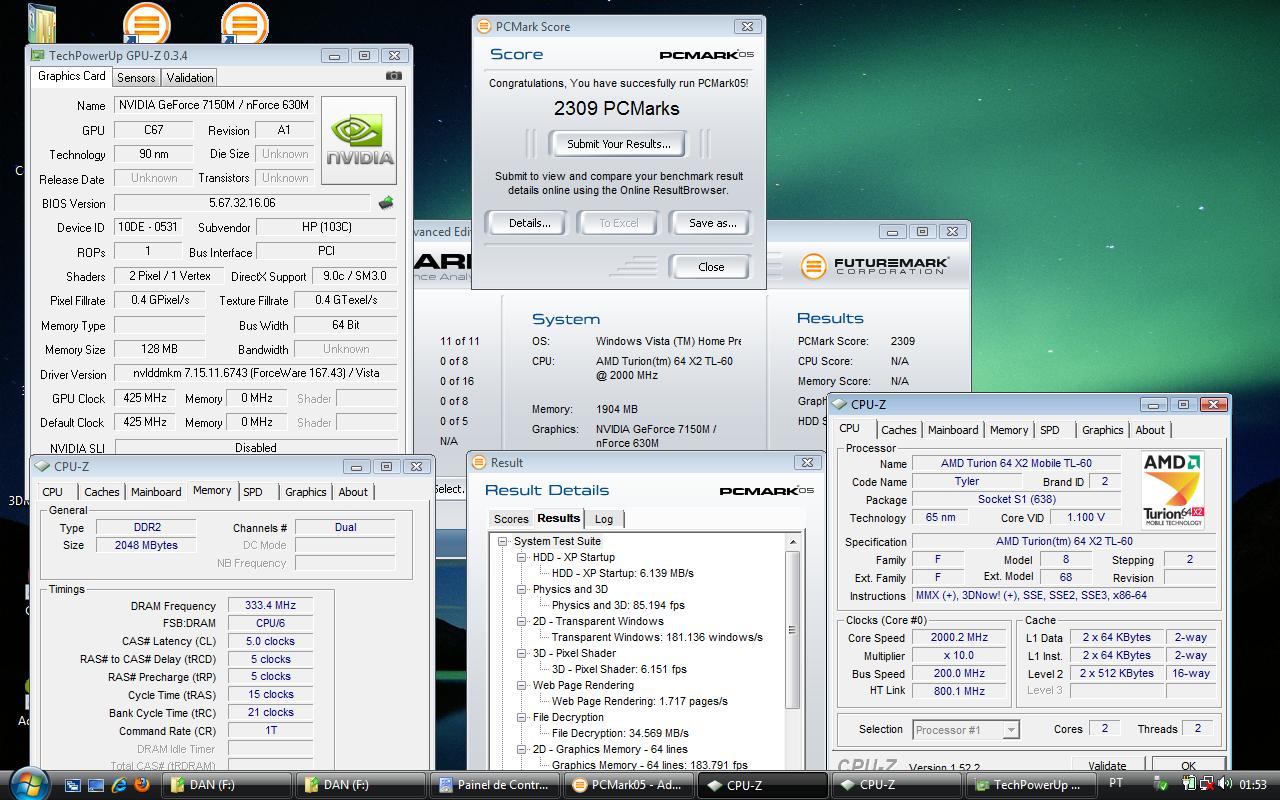Image resolution: width=1280 pixels, height=800 pixels.
Task: Click the Code Name Tyler field
Action: click(x=967, y=481)
